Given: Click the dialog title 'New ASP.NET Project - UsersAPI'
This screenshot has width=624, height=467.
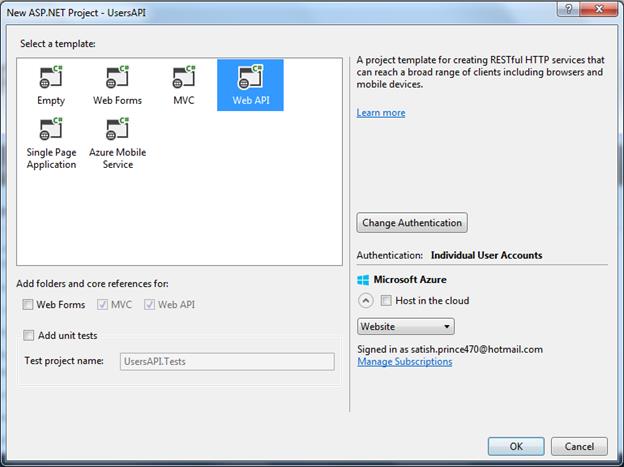Looking at the screenshot, I should tap(76, 12).
